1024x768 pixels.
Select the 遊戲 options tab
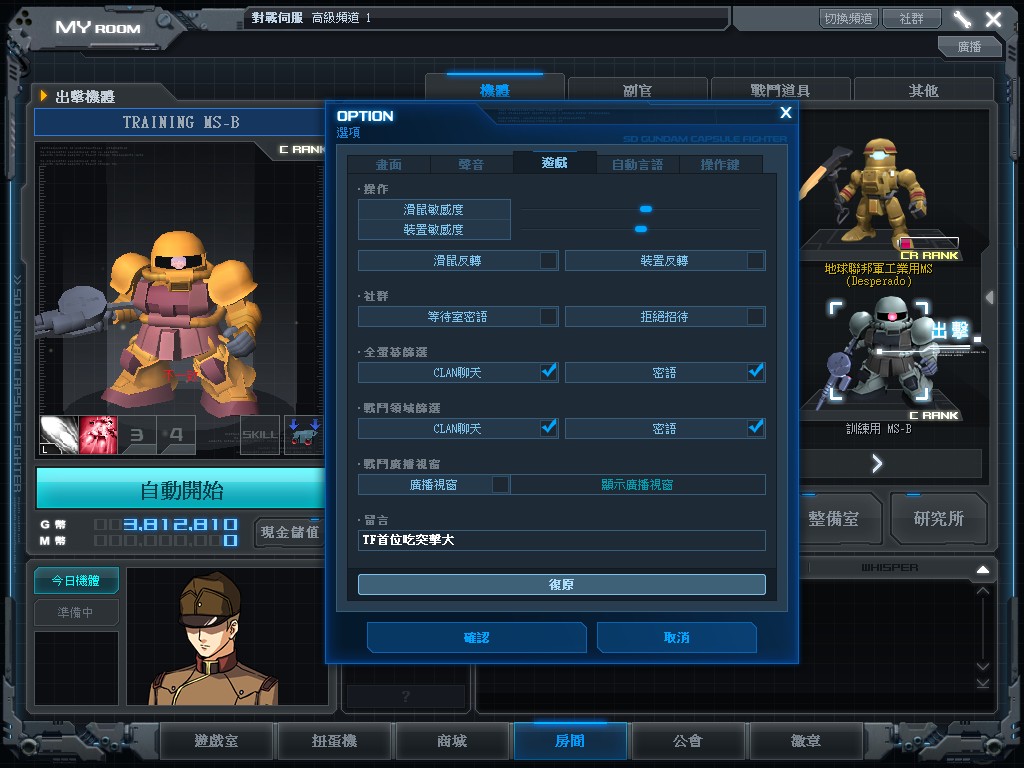point(554,163)
